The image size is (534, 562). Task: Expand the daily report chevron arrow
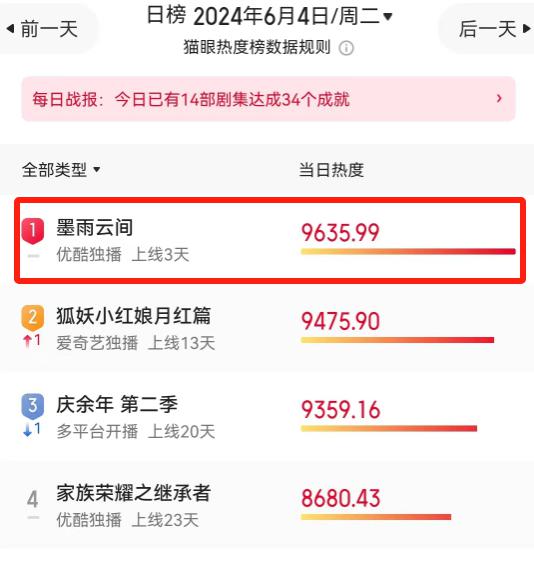click(x=499, y=98)
